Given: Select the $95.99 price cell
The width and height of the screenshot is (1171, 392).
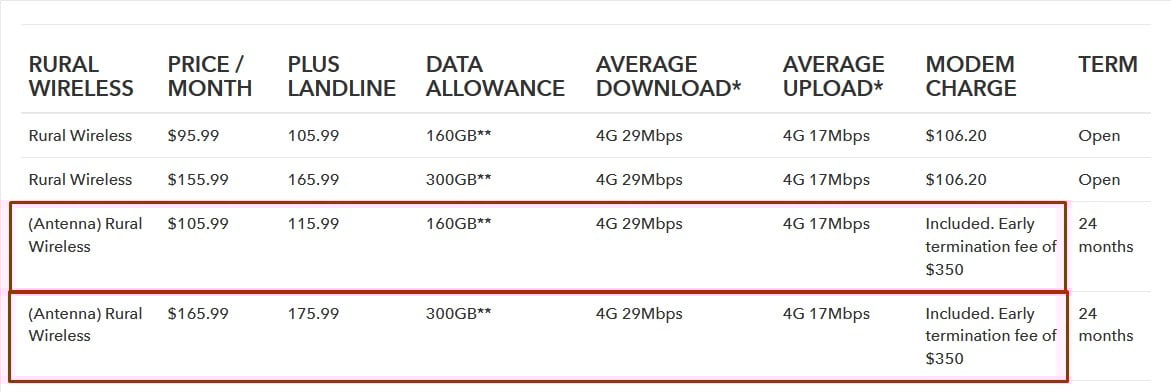Looking at the screenshot, I should click(x=192, y=136).
